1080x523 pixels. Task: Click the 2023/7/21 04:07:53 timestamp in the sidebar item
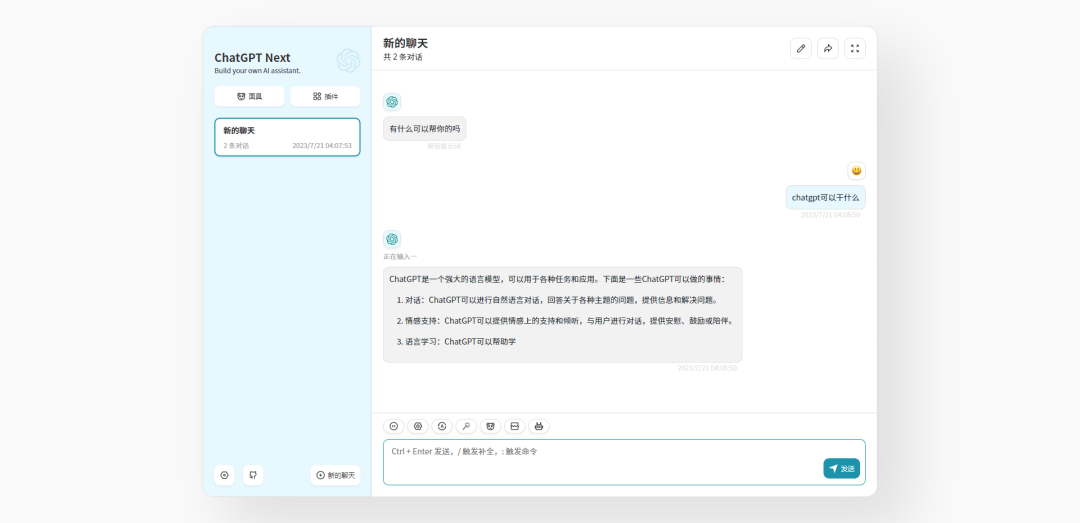(x=322, y=146)
